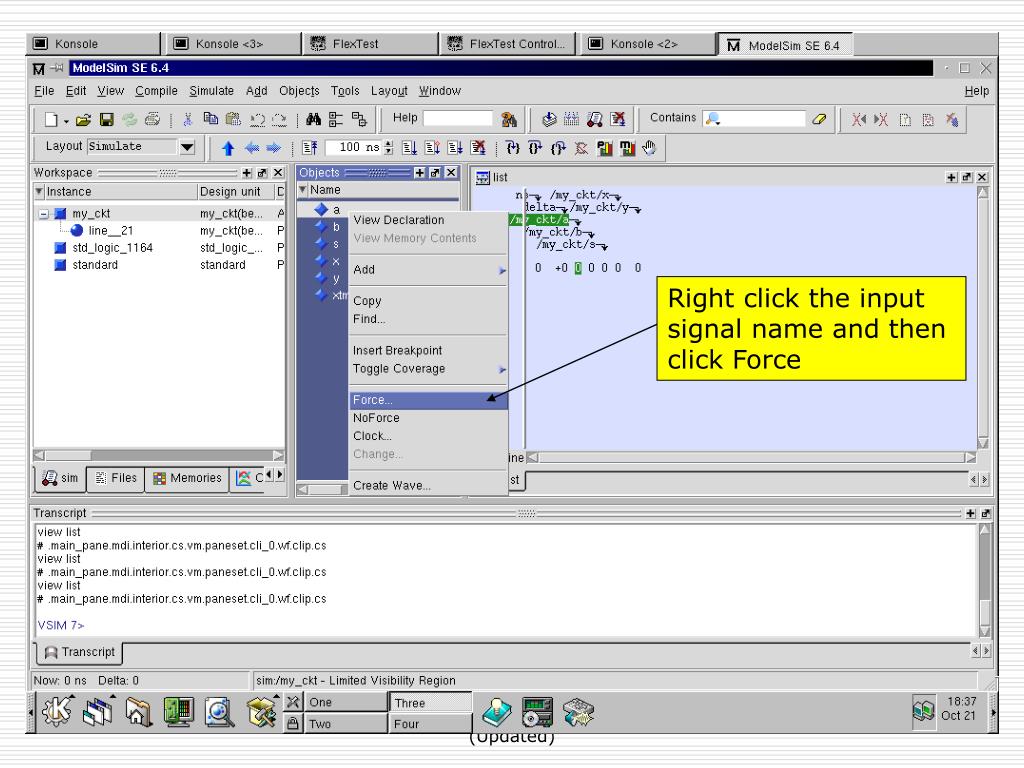This screenshot has height=768, width=1024.
Task: Switch to the Memories tab
Action: [187, 478]
